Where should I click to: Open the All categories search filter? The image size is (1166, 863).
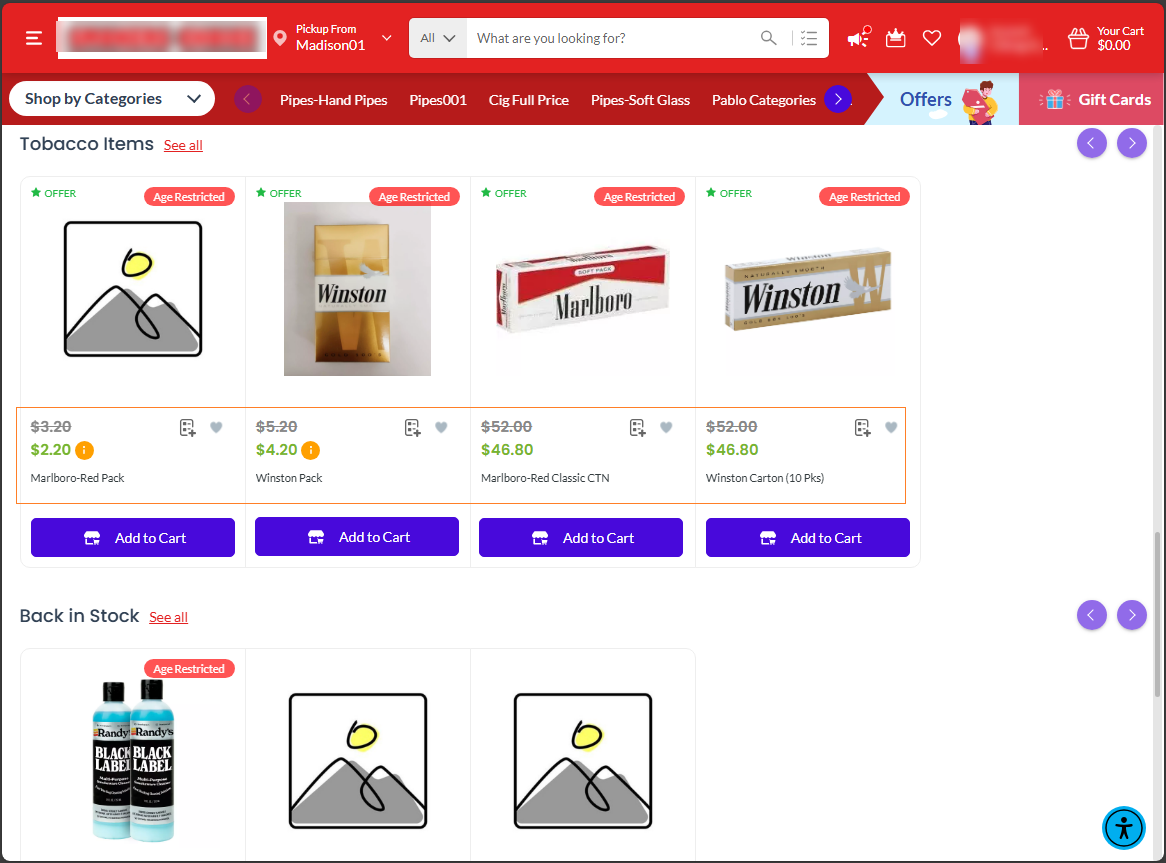pyautogui.click(x=438, y=38)
